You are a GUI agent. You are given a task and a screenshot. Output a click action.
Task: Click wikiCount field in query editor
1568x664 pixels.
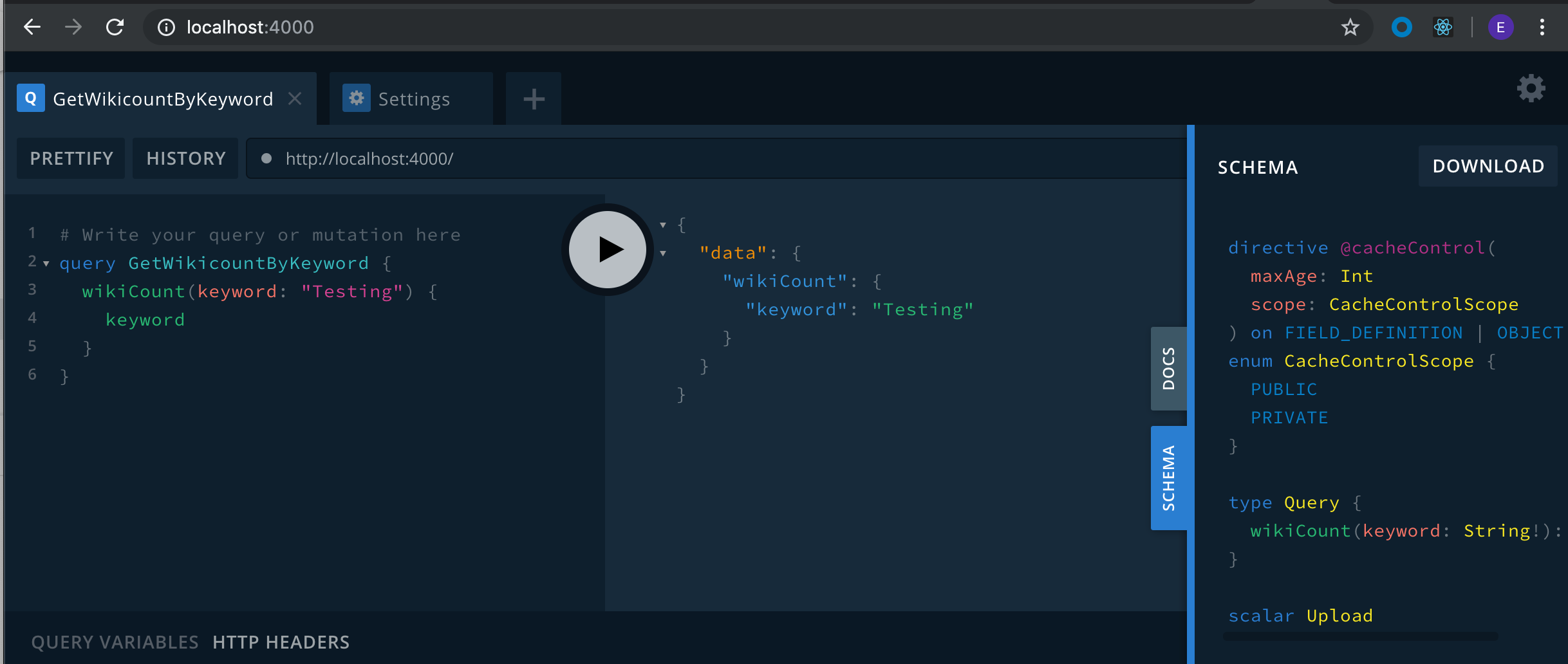(133, 291)
